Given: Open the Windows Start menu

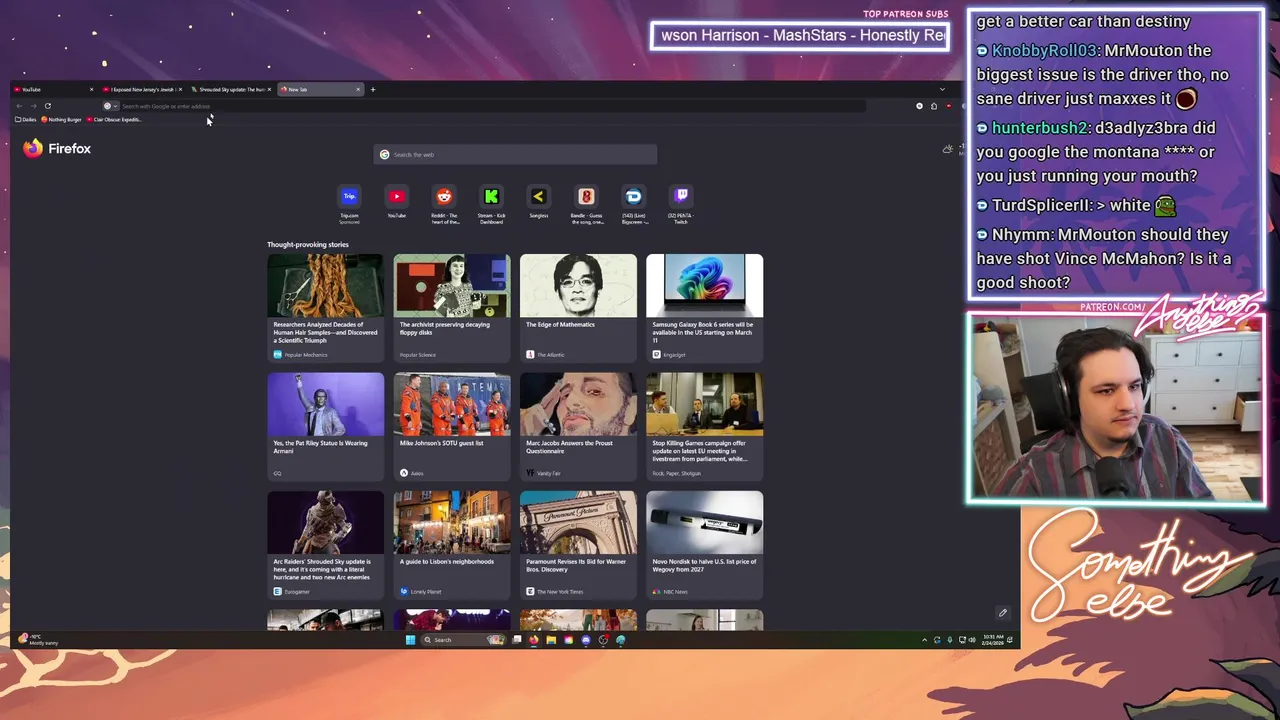Looking at the screenshot, I should [410, 640].
